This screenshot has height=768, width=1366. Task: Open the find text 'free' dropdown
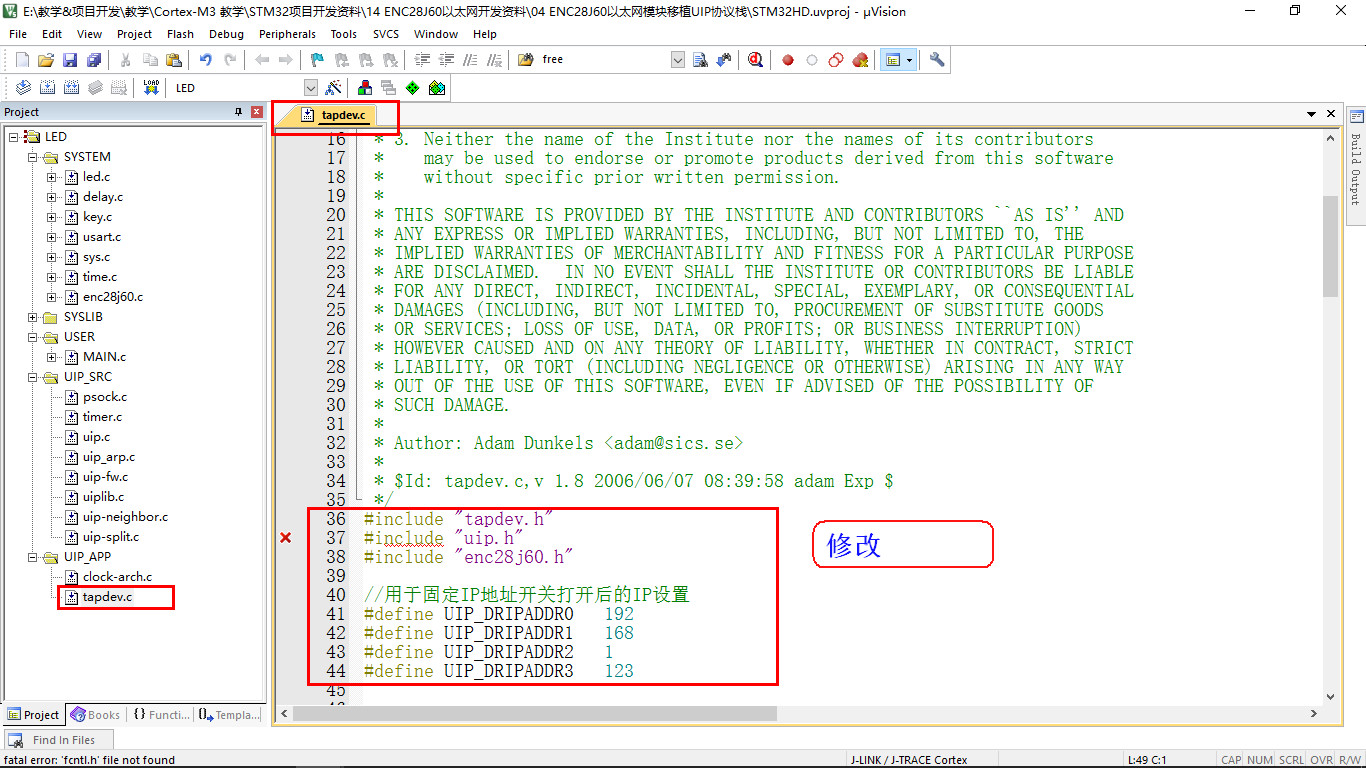677,60
